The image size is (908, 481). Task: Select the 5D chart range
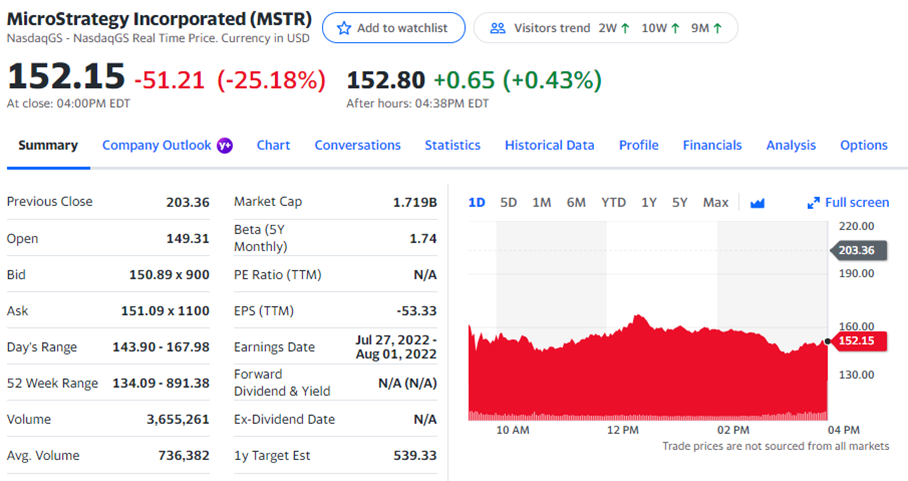[508, 203]
